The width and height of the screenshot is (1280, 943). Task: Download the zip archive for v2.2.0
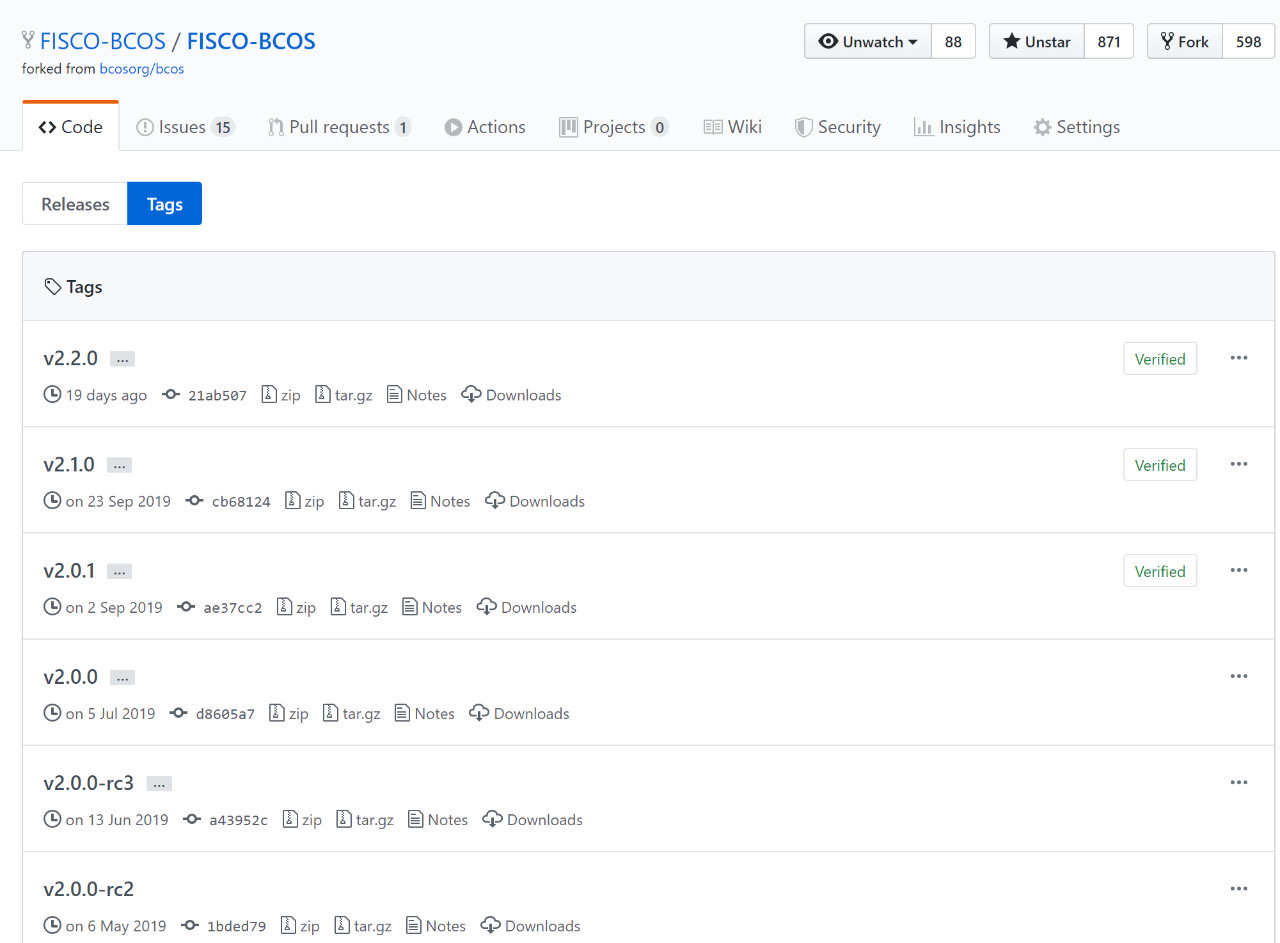coord(281,395)
